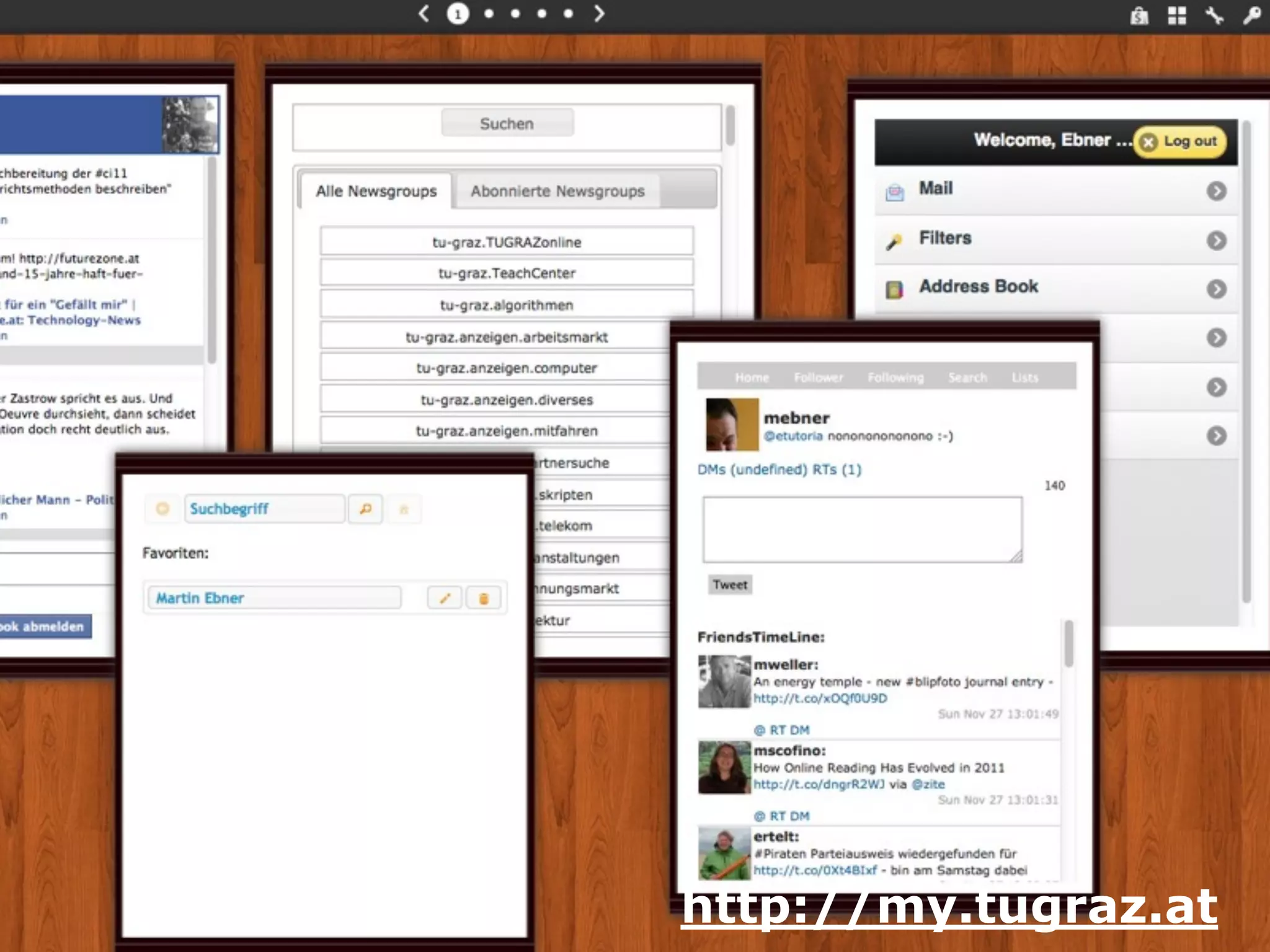
Task: Click the magnifier search icon beside Suchbegriff
Action: pyautogui.click(x=365, y=509)
